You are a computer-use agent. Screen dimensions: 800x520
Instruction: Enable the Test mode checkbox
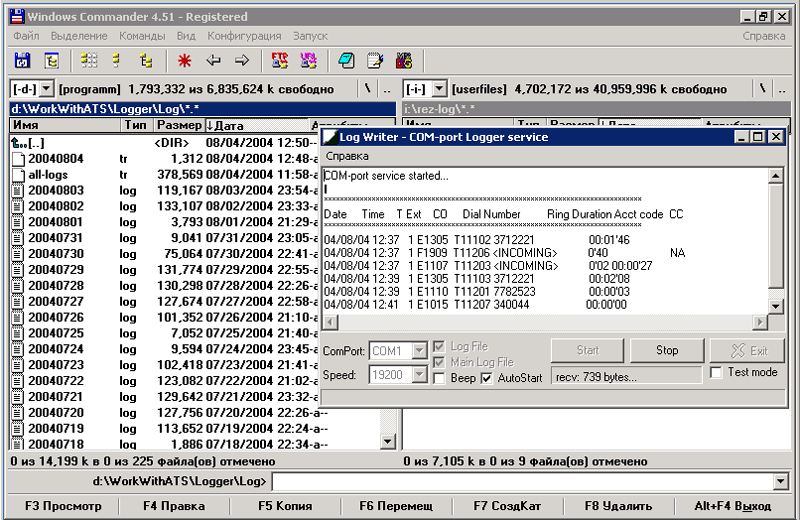coord(716,373)
